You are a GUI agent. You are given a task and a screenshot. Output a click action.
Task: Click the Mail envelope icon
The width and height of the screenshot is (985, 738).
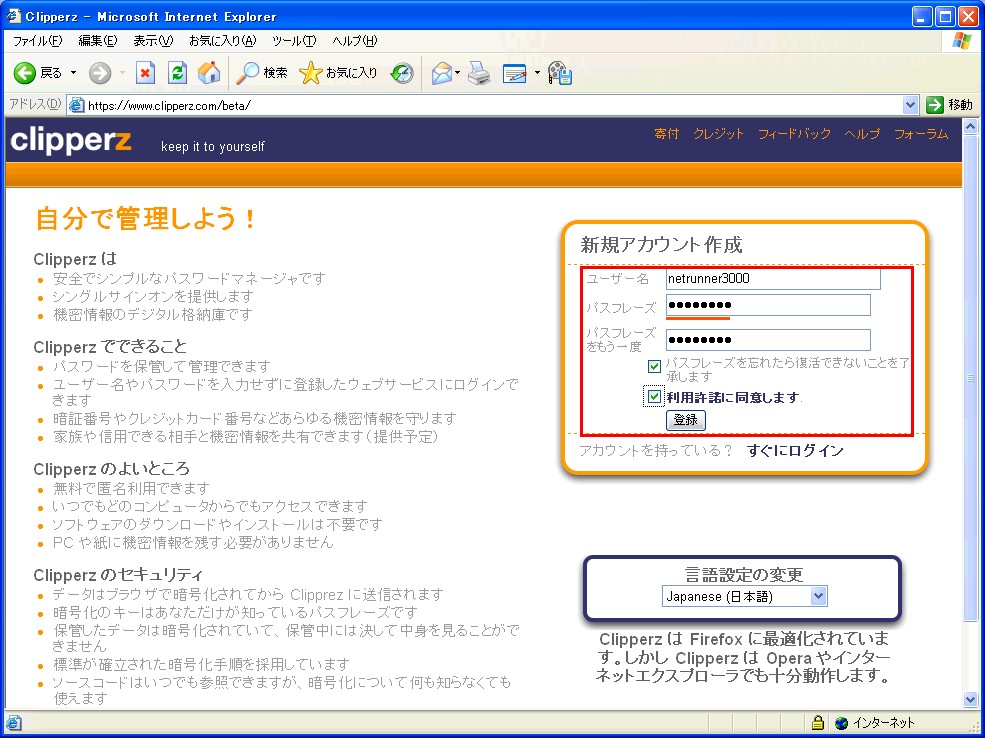point(442,73)
